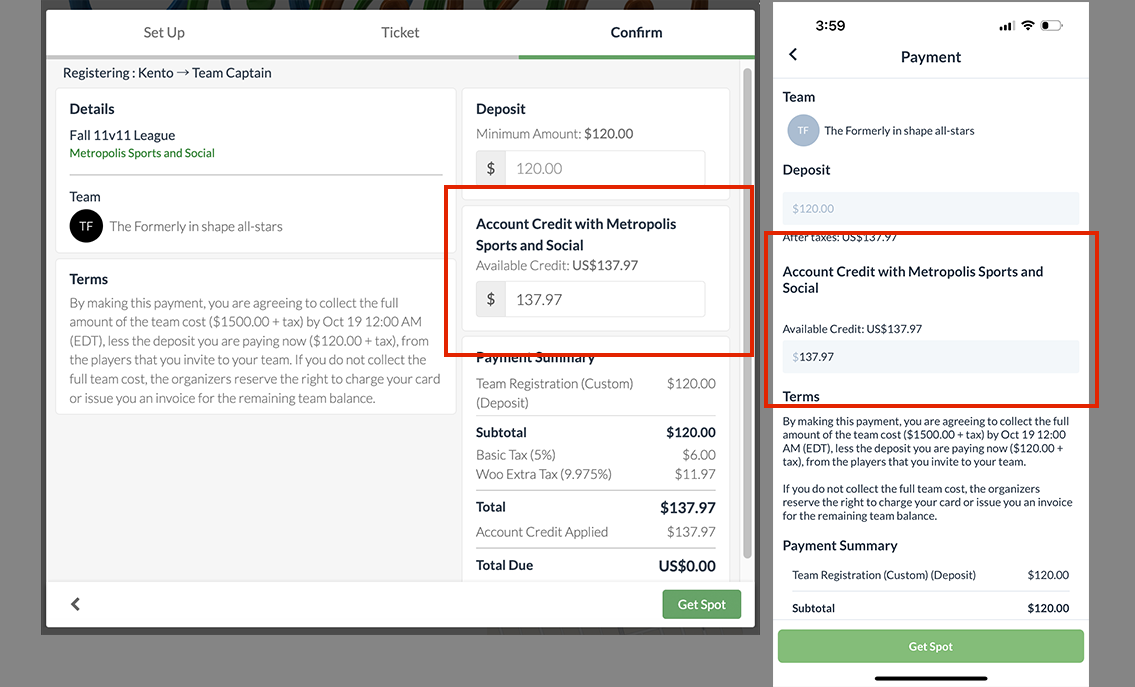Screen dimensions: 1135x687
Task: Click the back chevron in desktop dialog footer
Action: pyautogui.click(x=75, y=604)
